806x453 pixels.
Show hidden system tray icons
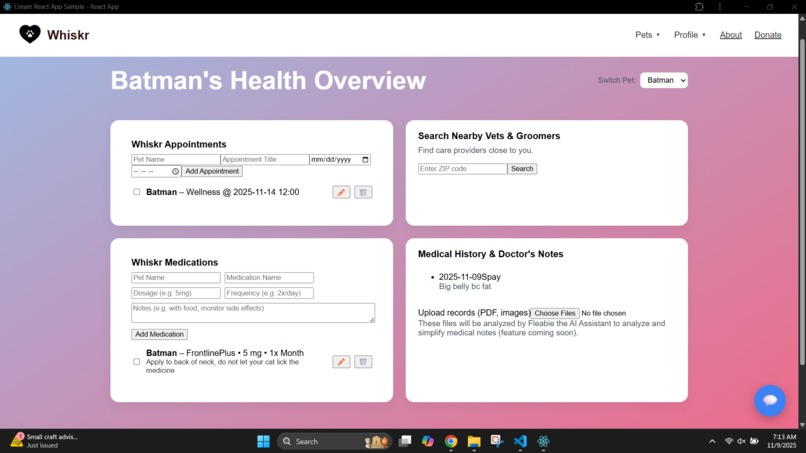point(712,441)
